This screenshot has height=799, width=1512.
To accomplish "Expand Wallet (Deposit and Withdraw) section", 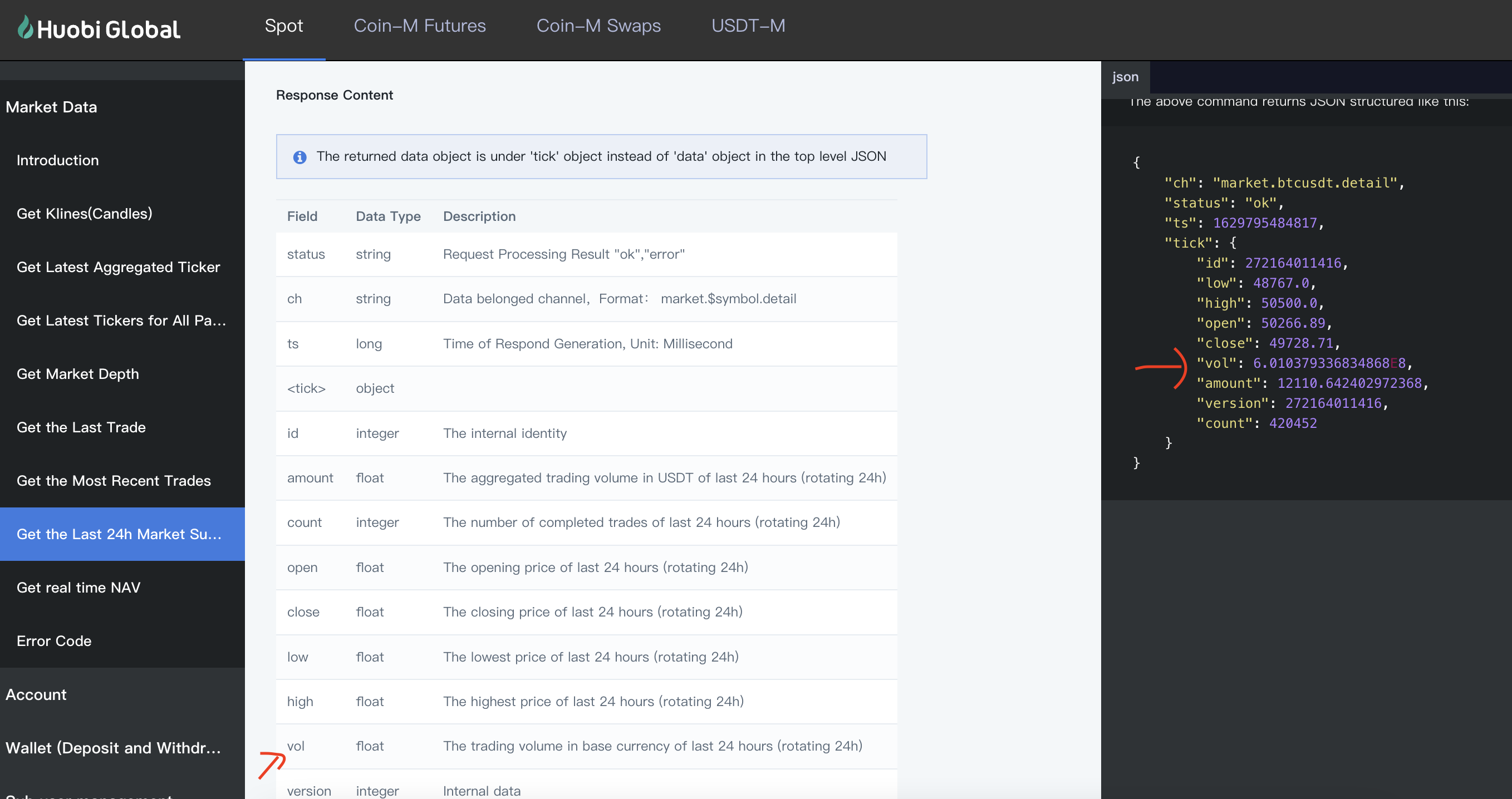I will 112,747.
